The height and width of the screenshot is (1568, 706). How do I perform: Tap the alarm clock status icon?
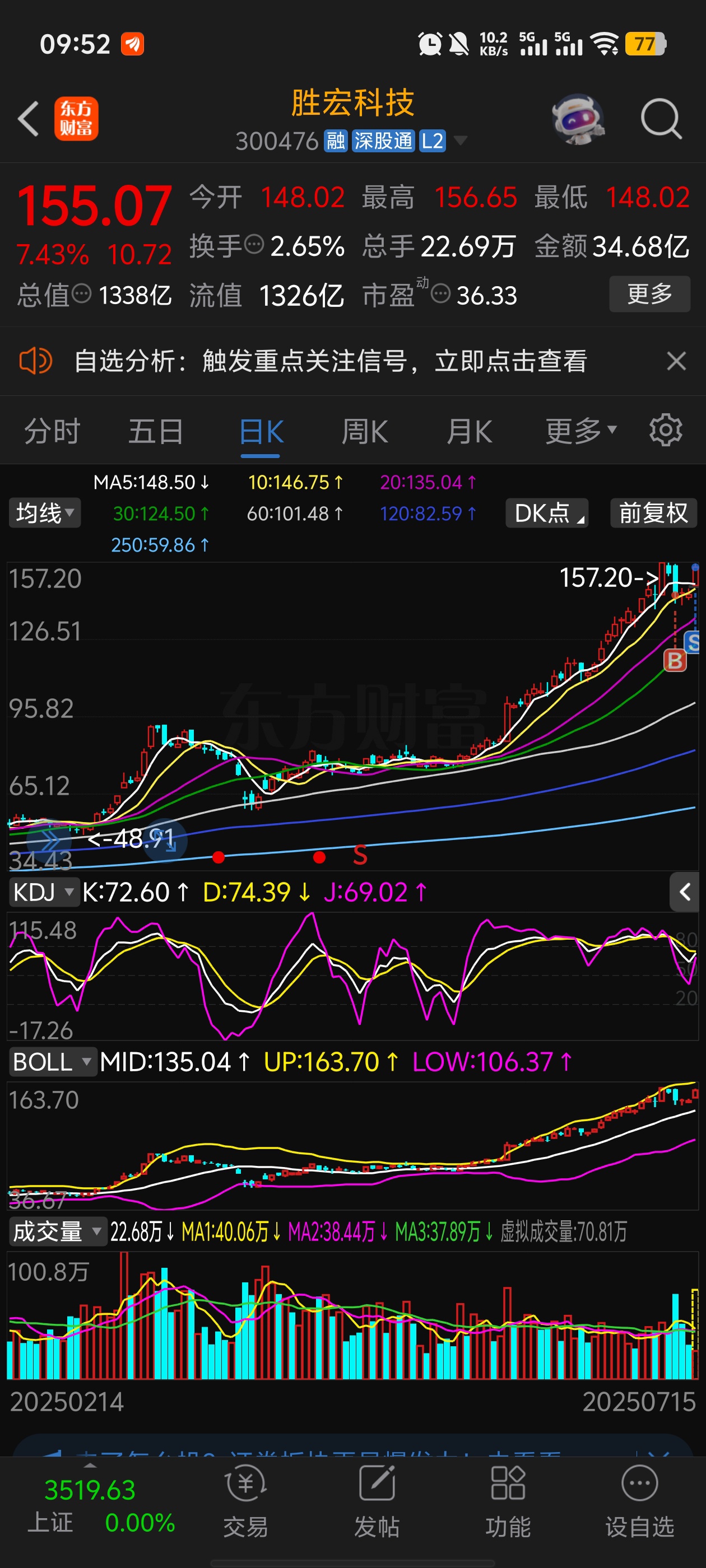pyautogui.click(x=430, y=44)
